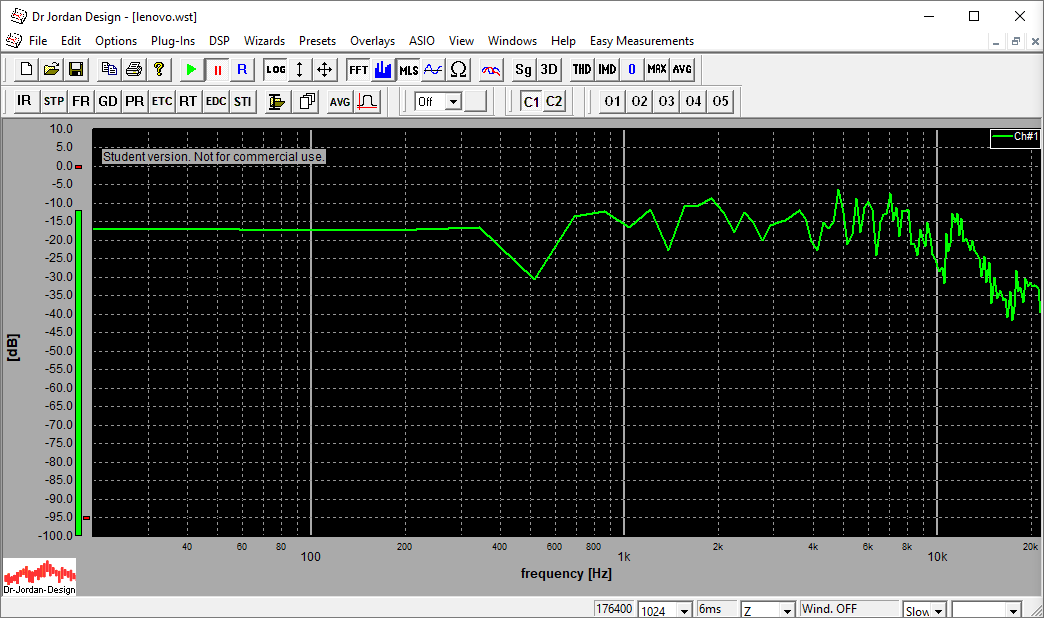Open the DSP menu

(x=219, y=41)
